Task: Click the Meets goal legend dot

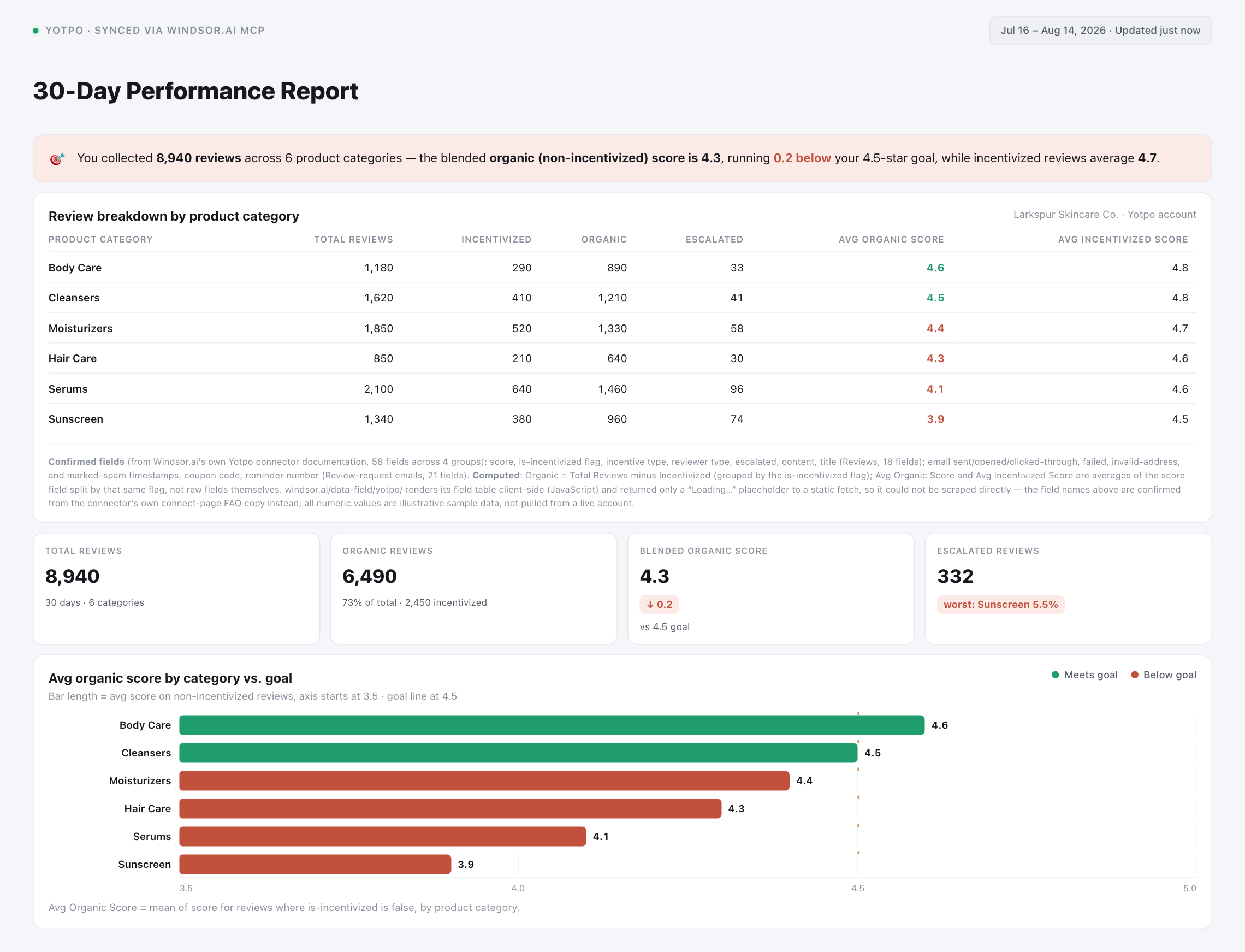Action: point(1056,675)
